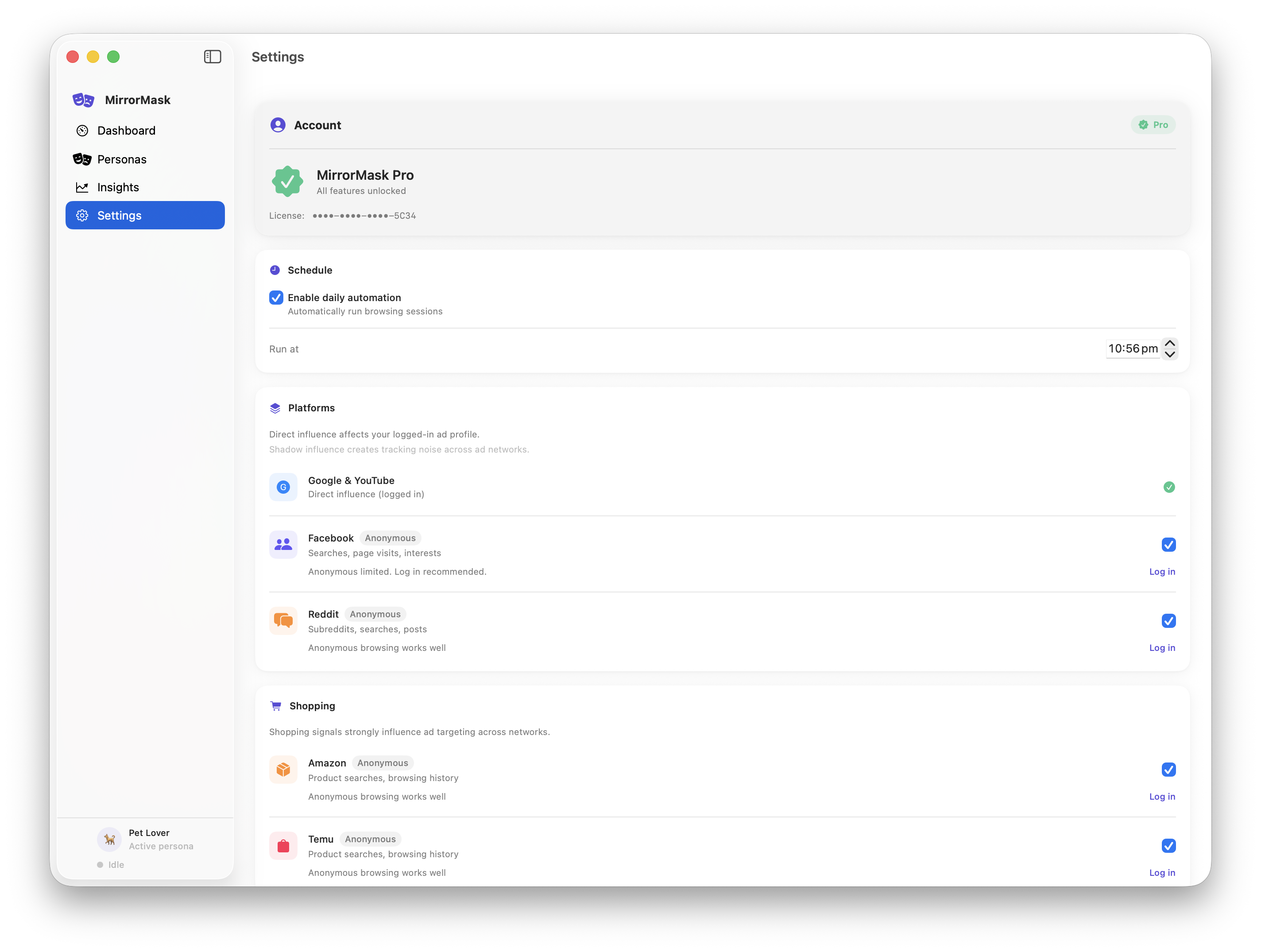Click the Google & YouTube platform icon
The width and height of the screenshot is (1261, 952).
(x=283, y=487)
